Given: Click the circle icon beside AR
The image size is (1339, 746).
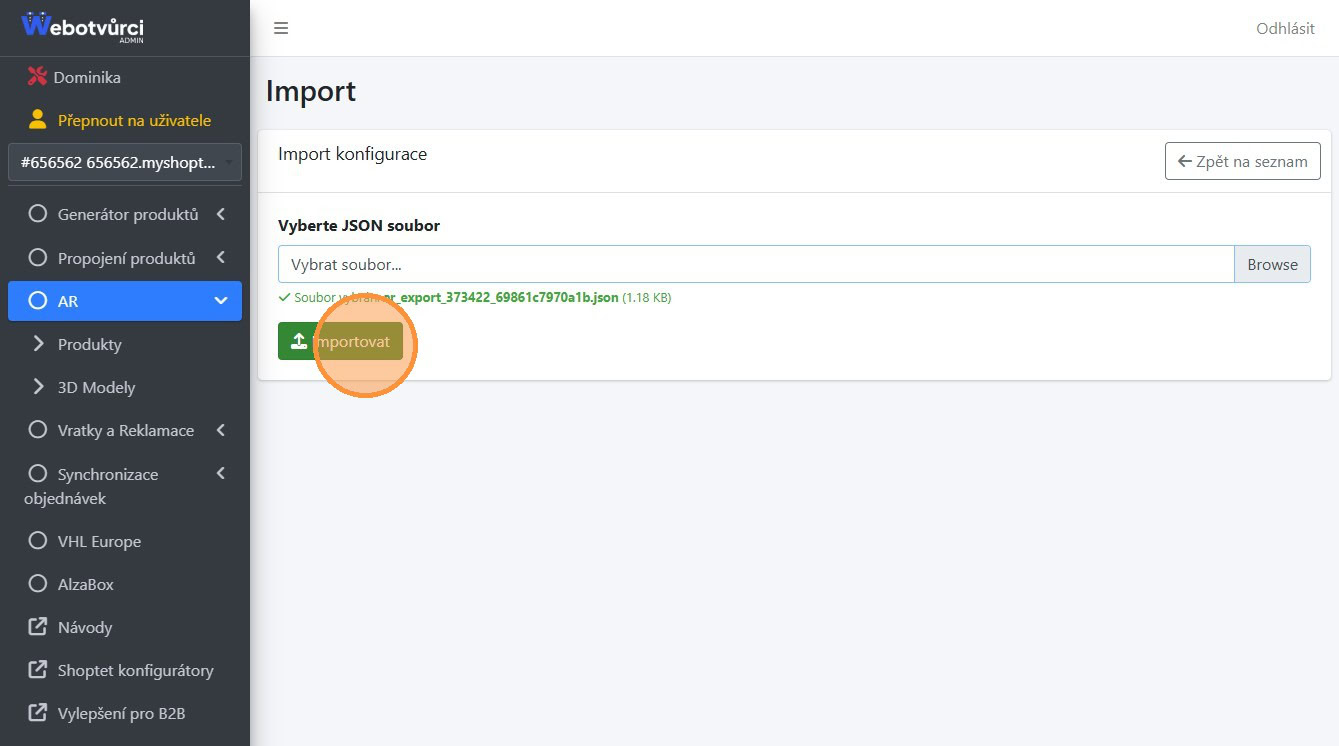Looking at the screenshot, I should pyautogui.click(x=38, y=300).
